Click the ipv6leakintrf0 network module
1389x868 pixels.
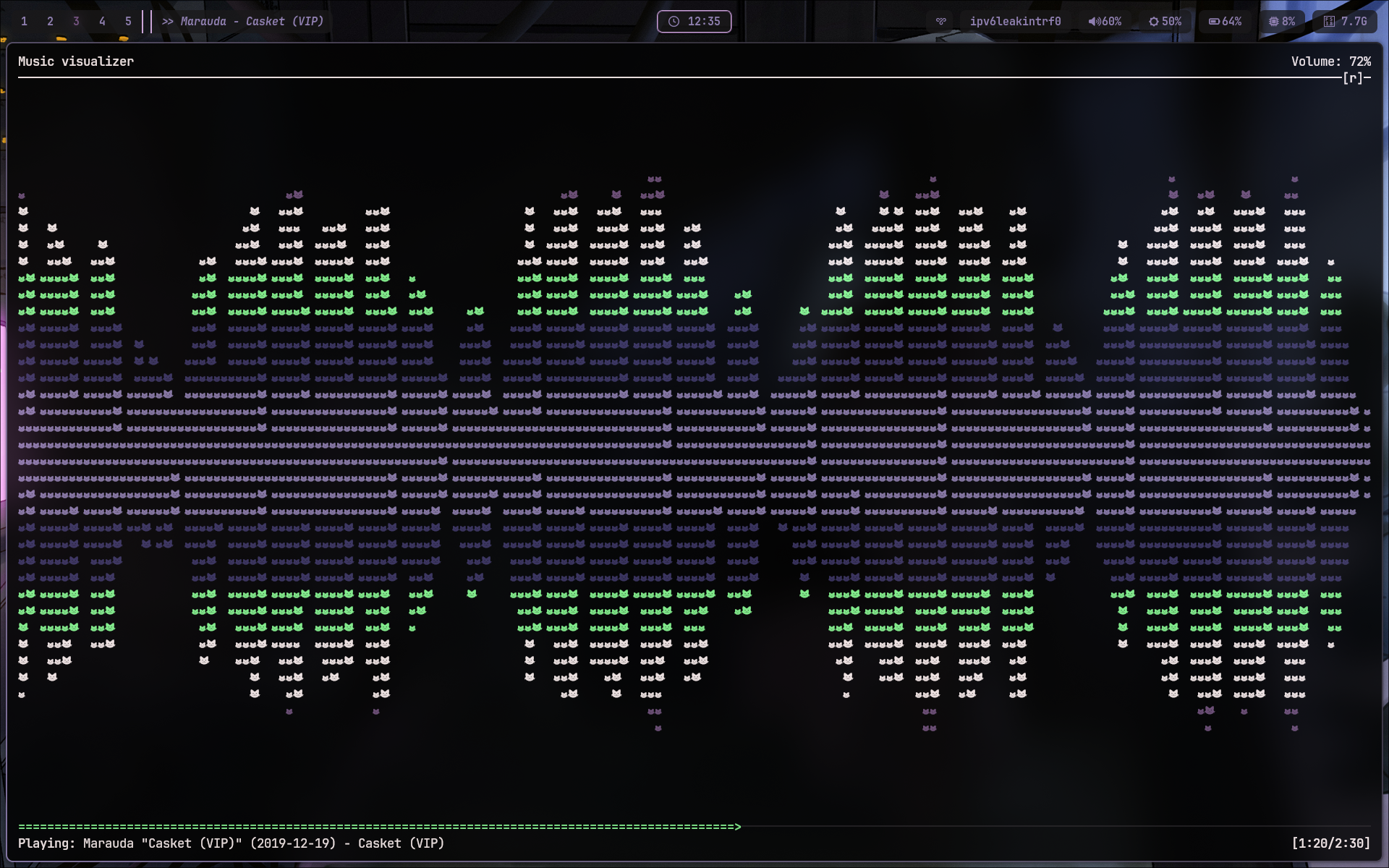(x=1015, y=22)
